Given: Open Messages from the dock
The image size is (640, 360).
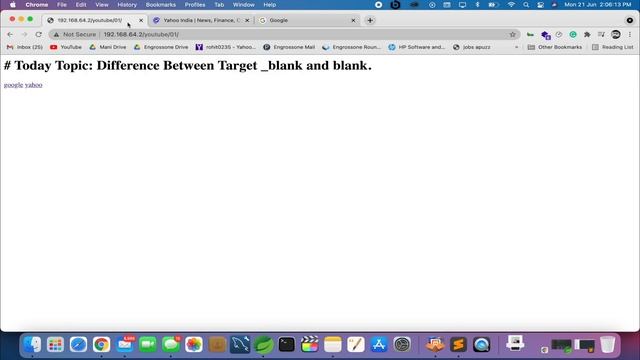Looking at the screenshot, I should 171,344.
